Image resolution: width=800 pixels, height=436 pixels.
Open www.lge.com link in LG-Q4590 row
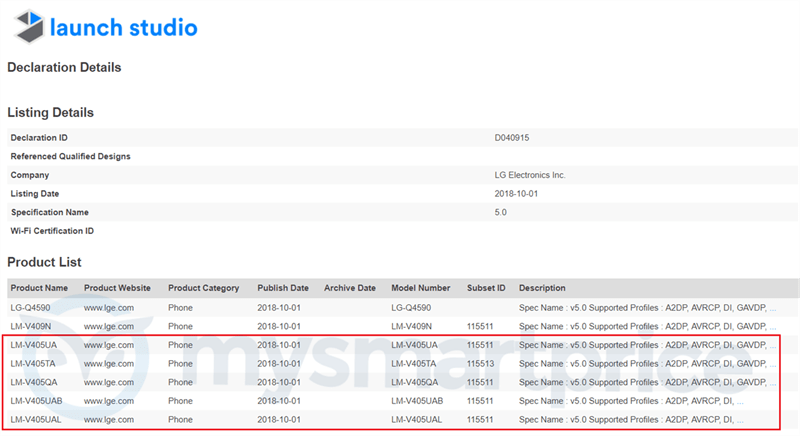click(x=109, y=308)
